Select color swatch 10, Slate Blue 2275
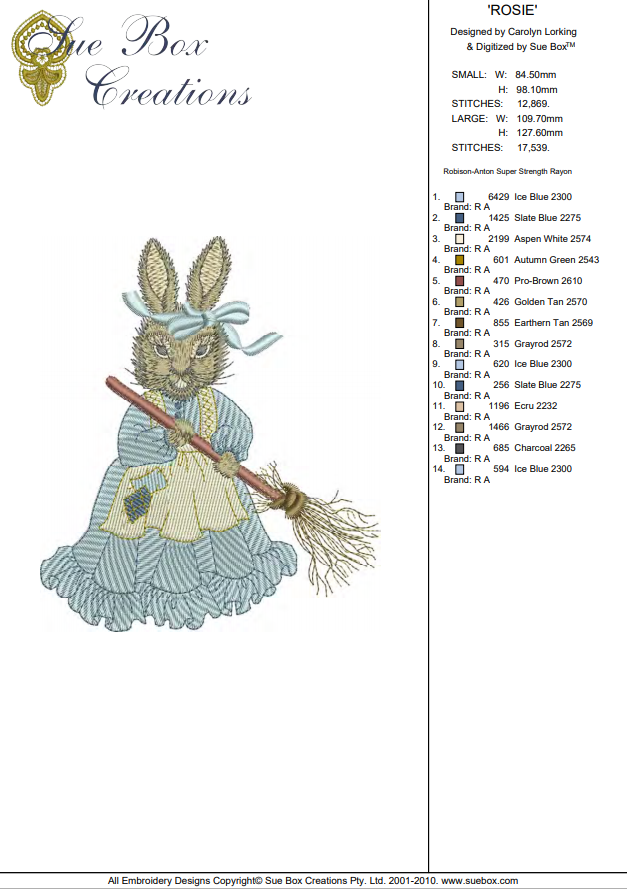The width and height of the screenshot is (627, 889). point(460,386)
